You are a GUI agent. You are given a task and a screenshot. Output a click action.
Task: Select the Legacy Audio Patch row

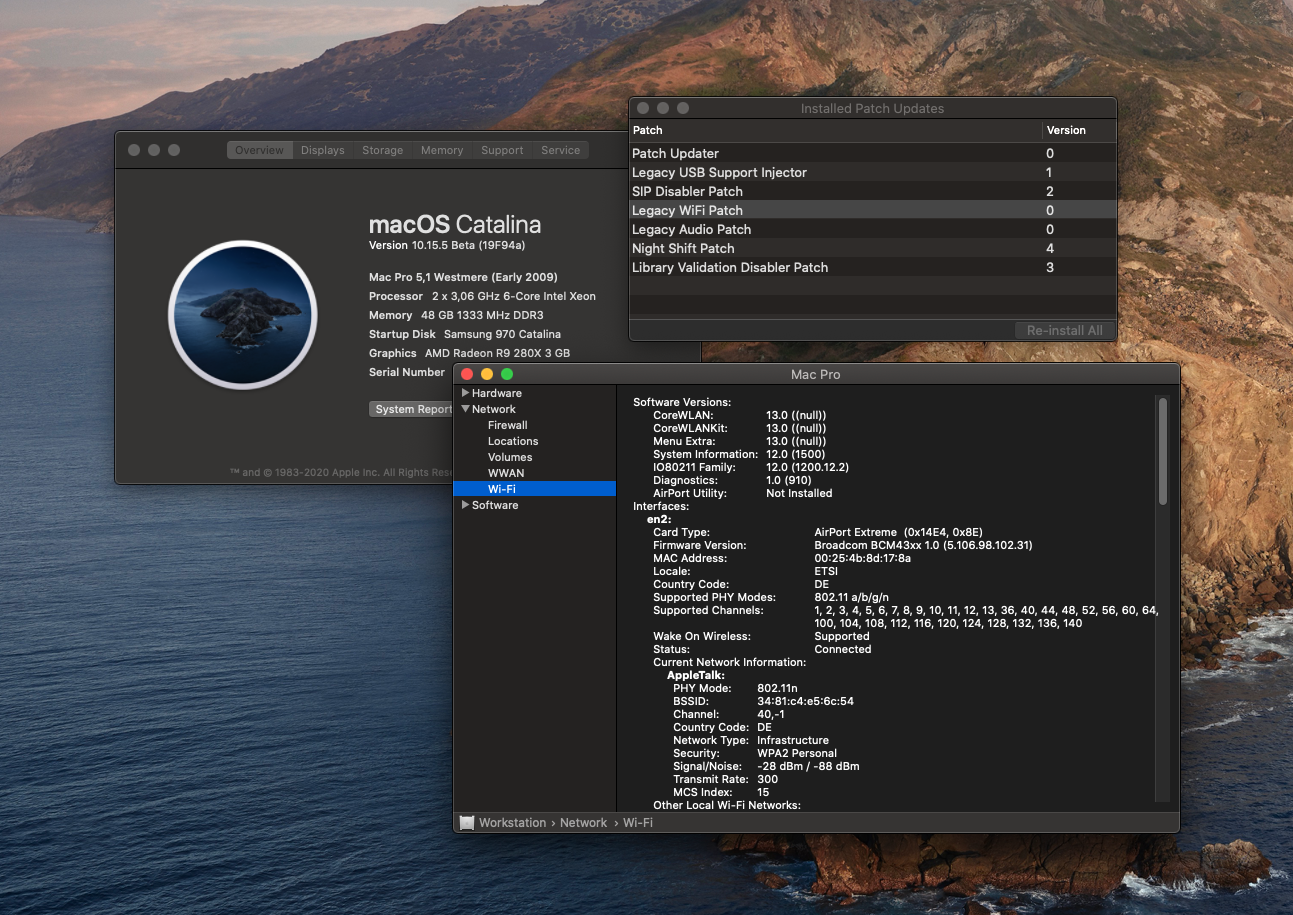pyautogui.click(x=872, y=229)
